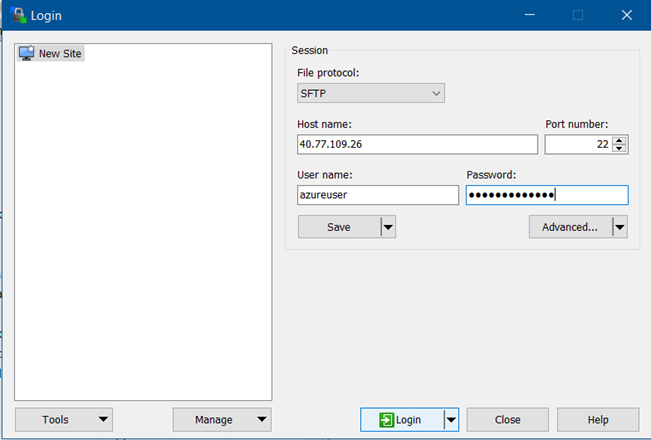Open the Tools menu button
The width and height of the screenshot is (651, 440).
point(64,419)
